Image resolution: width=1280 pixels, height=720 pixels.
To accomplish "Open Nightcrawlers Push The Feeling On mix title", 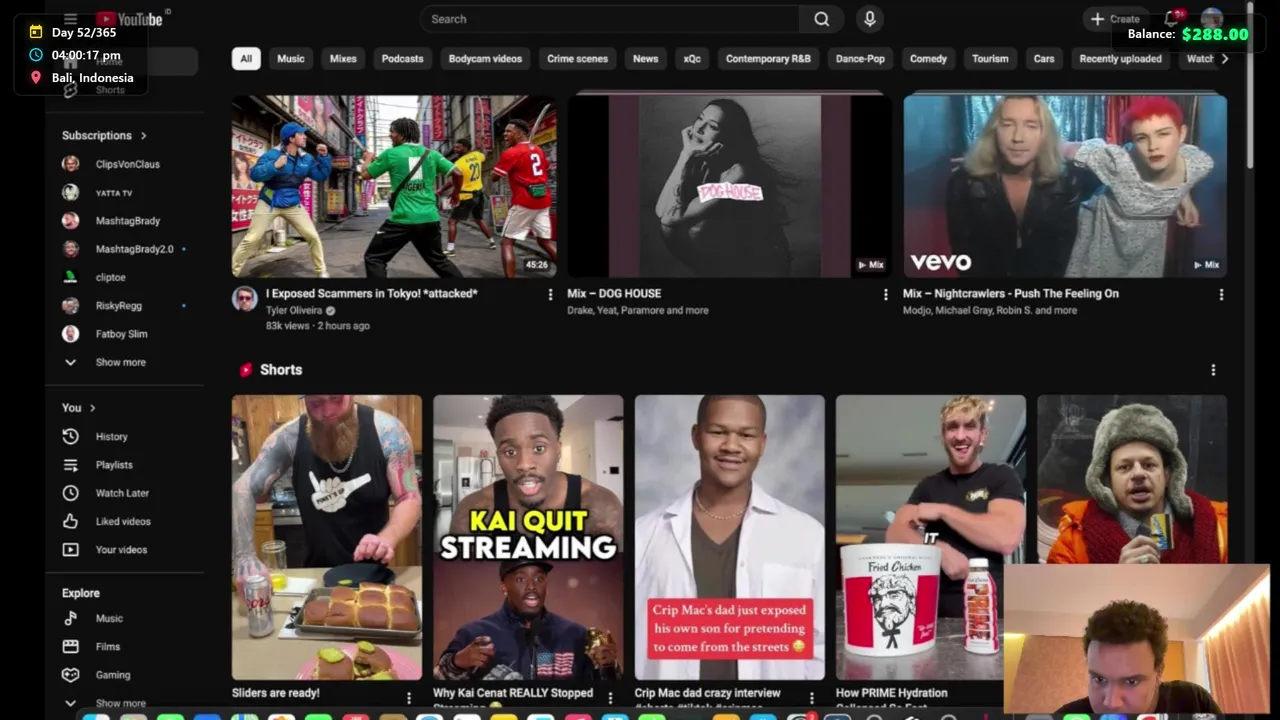I will tap(1011, 294).
